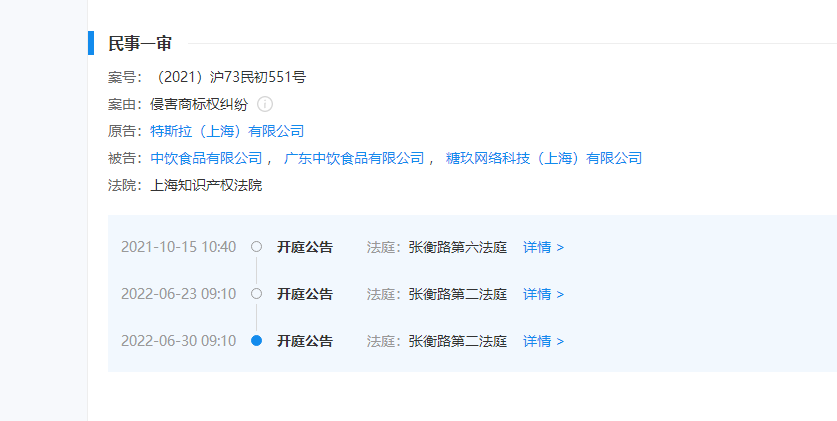Click court name 上海知识产权法院
This screenshot has height=421, width=837.
pos(207,186)
